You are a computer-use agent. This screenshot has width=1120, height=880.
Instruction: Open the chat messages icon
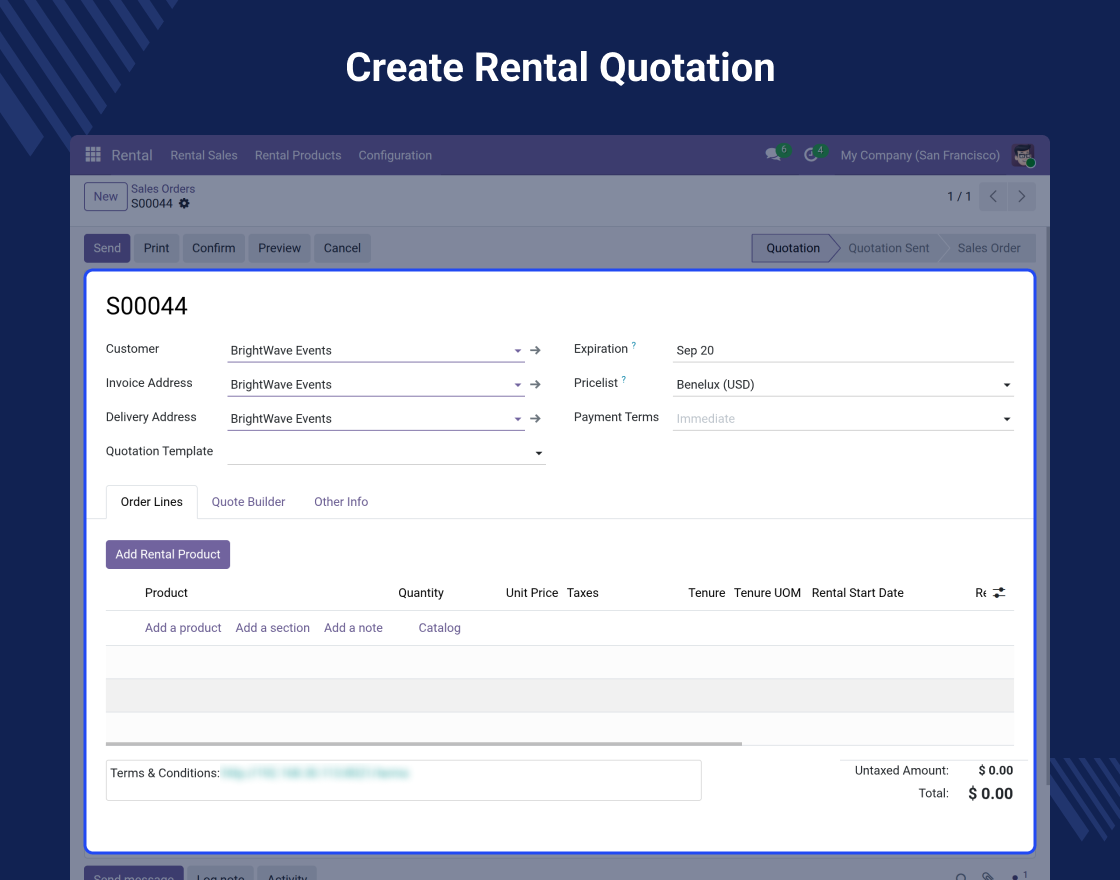pyautogui.click(x=772, y=154)
